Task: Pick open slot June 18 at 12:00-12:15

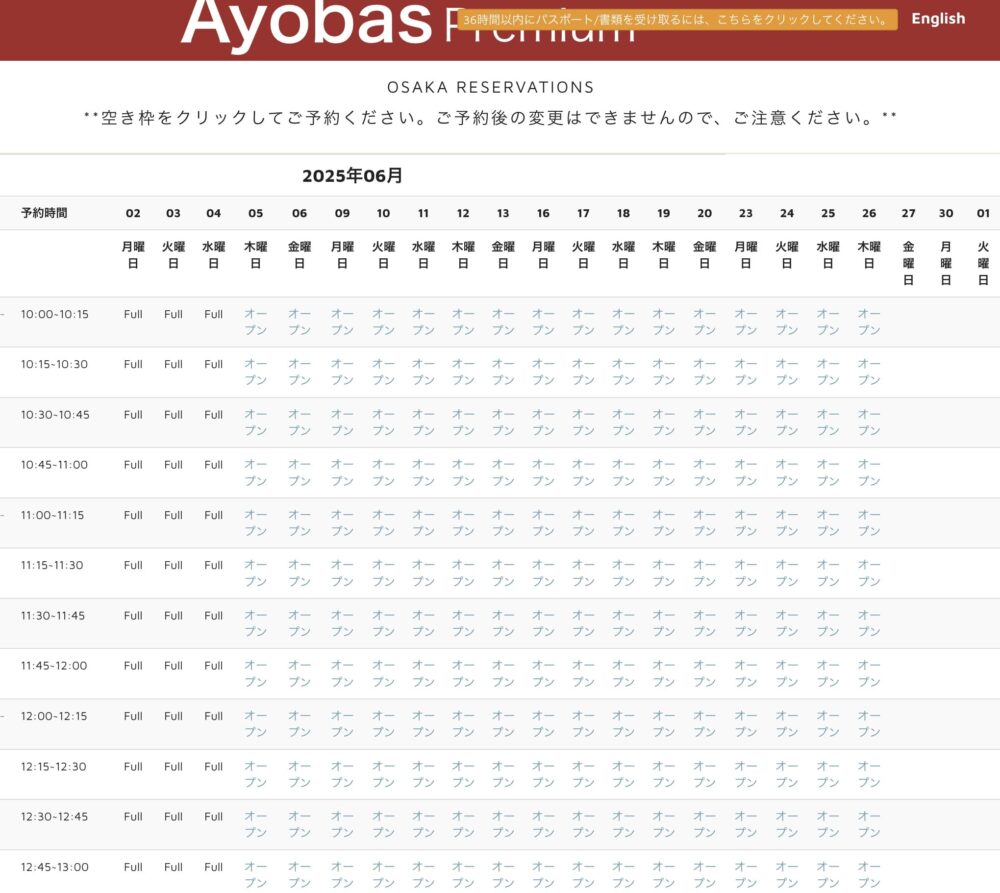Action: click(623, 724)
